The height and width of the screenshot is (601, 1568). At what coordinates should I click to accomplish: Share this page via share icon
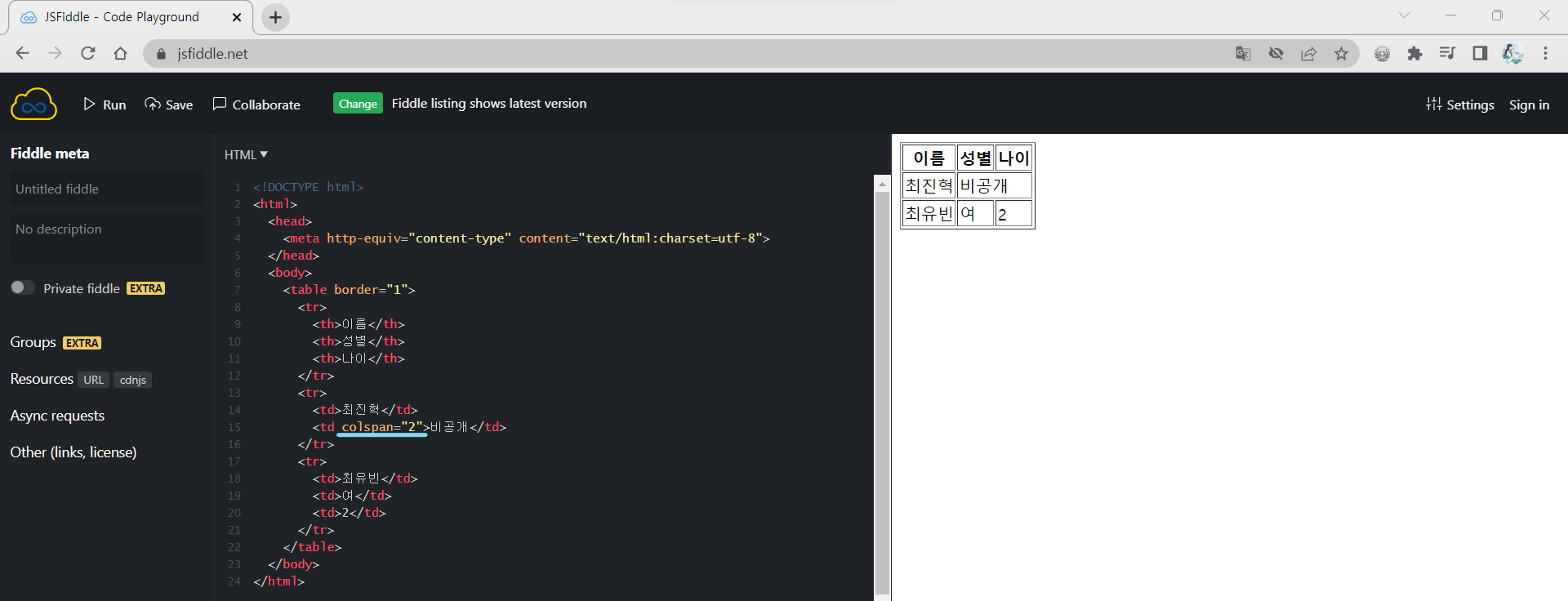[x=1308, y=53]
